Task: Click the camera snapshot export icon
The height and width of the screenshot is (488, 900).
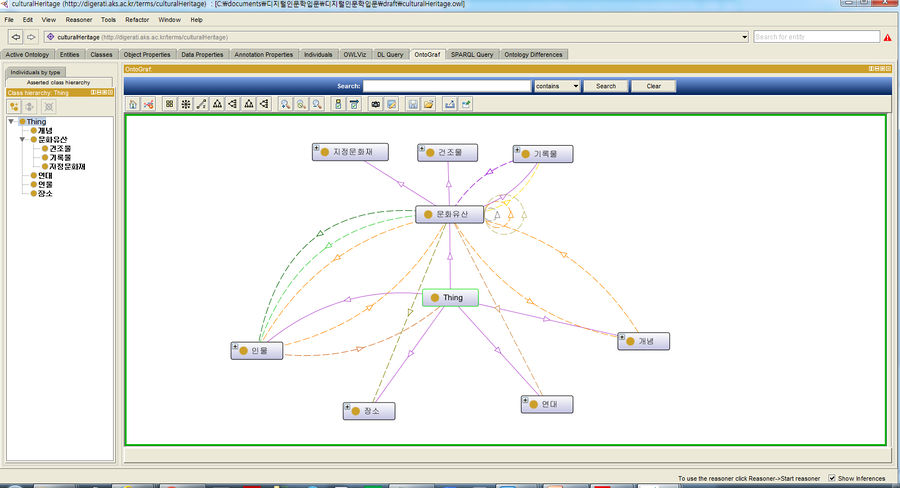Action: tap(376, 104)
